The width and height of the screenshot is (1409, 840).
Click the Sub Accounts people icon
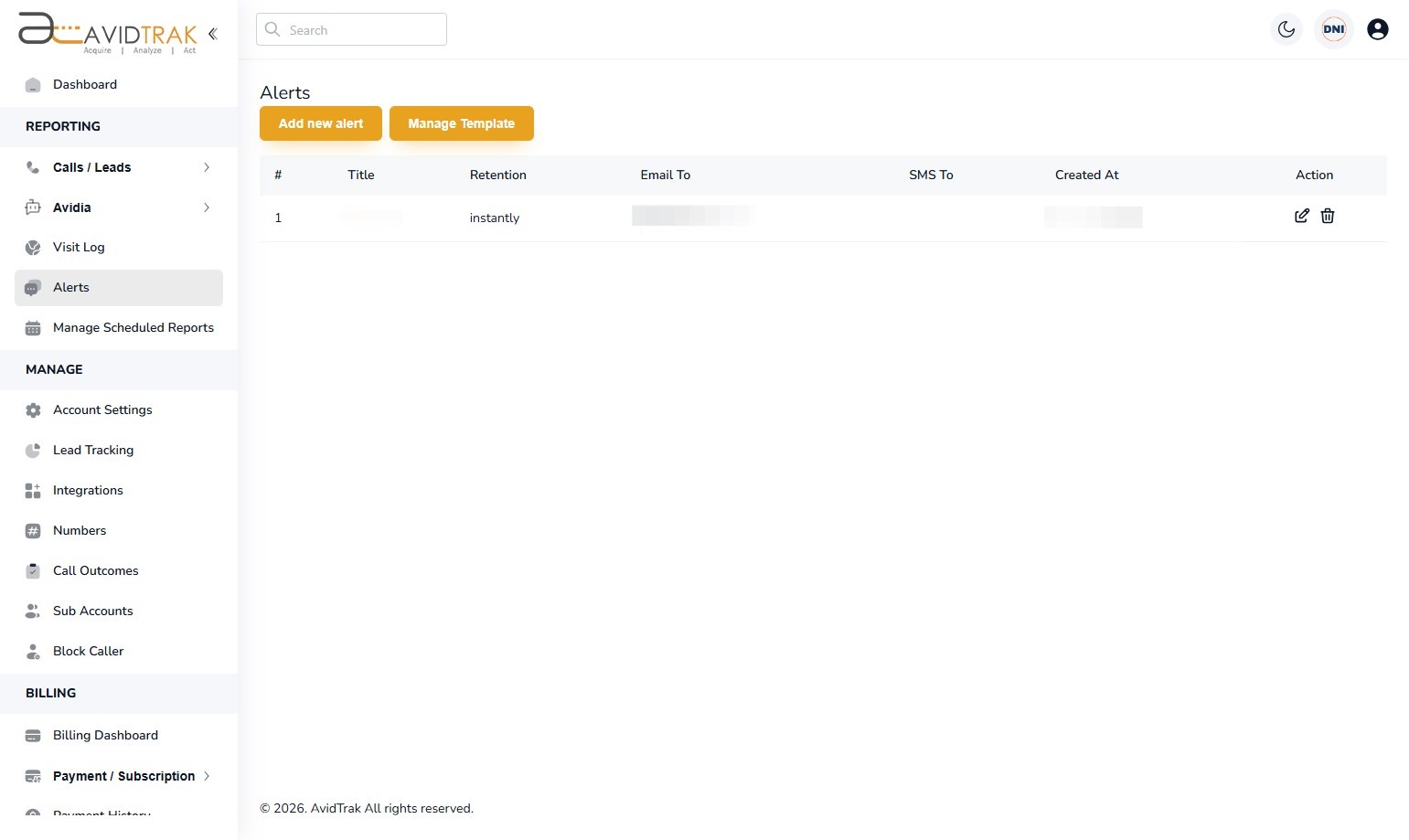[33, 611]
